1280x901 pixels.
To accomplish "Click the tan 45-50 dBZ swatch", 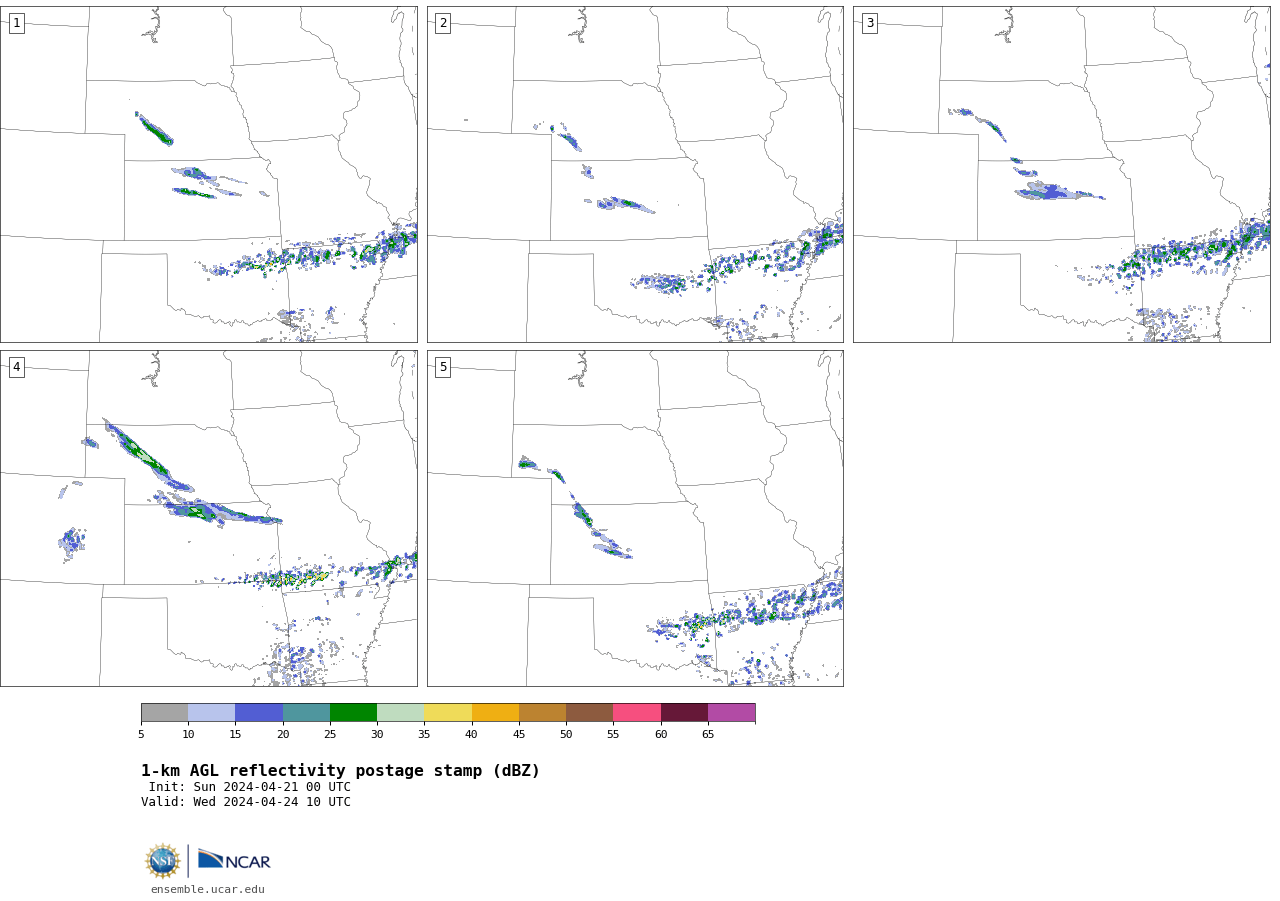I will click(x=542, y=712).
